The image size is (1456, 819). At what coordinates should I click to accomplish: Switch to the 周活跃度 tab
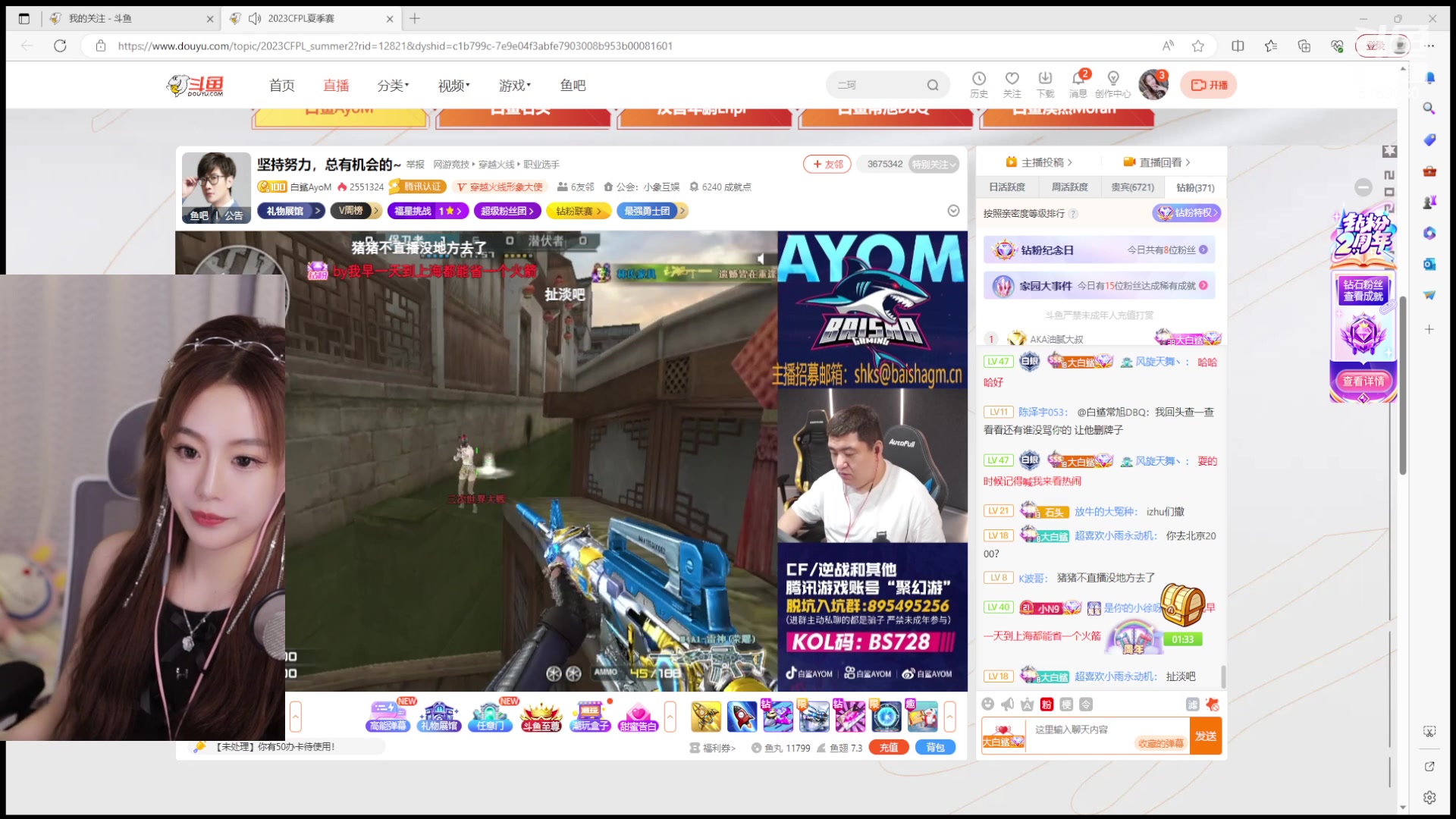[1070, 187]
